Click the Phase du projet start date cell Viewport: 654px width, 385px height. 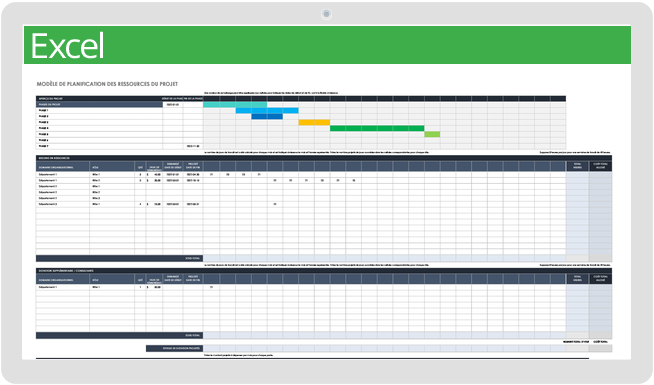coord(173,105)
